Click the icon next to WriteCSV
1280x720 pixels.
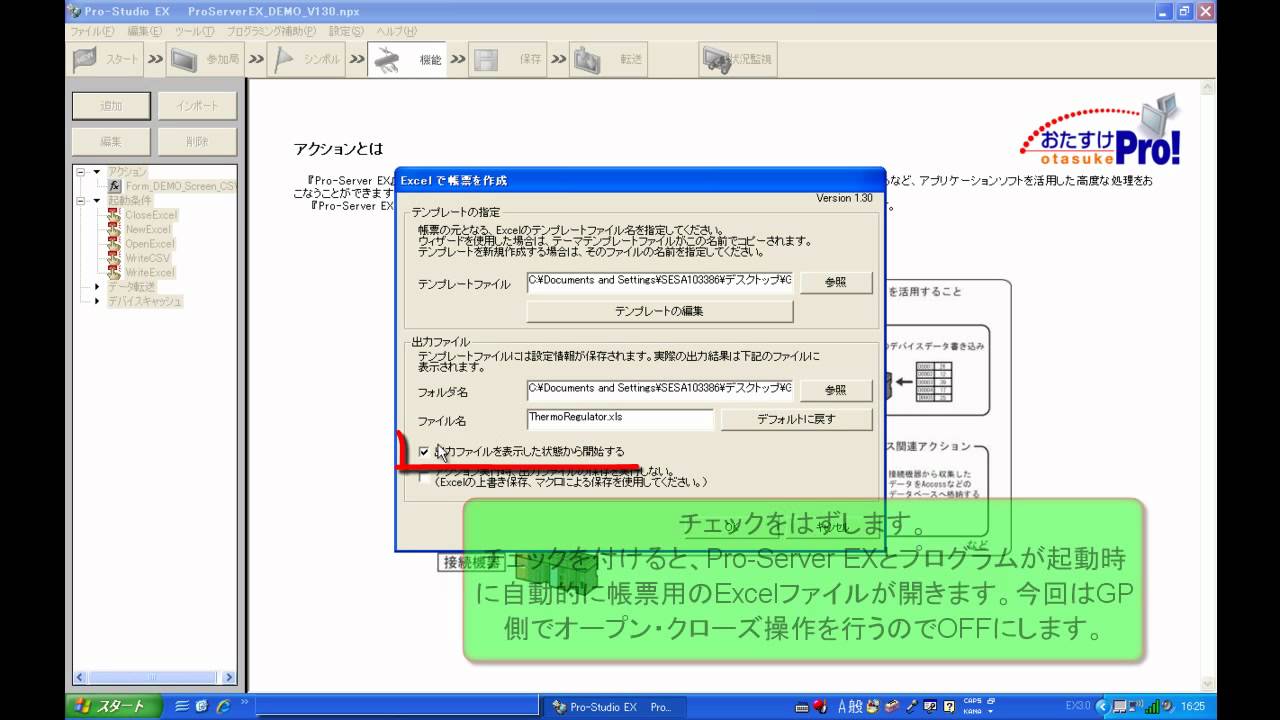coord(114,258)
